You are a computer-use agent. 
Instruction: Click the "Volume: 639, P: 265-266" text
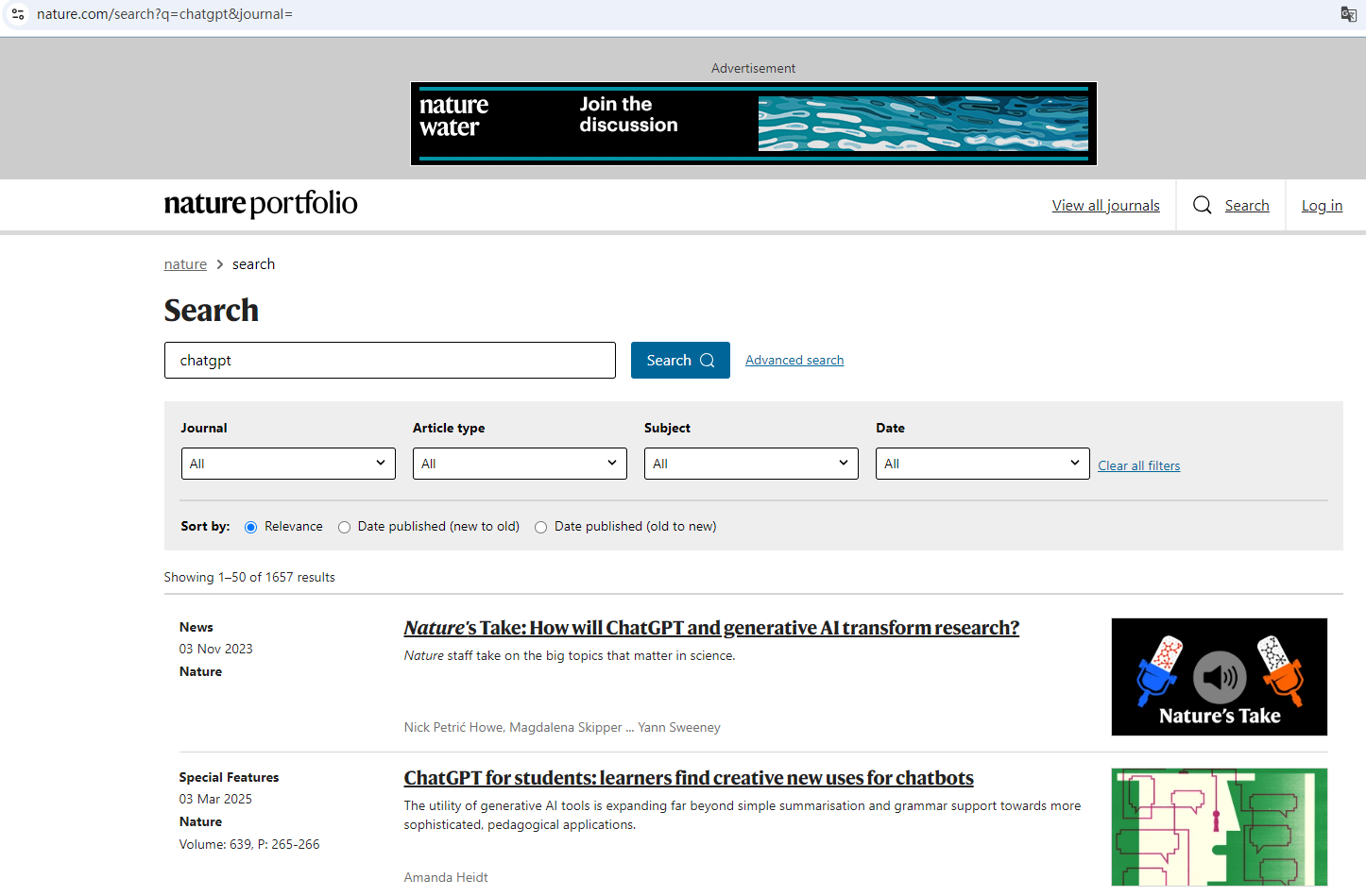(249, 844)
